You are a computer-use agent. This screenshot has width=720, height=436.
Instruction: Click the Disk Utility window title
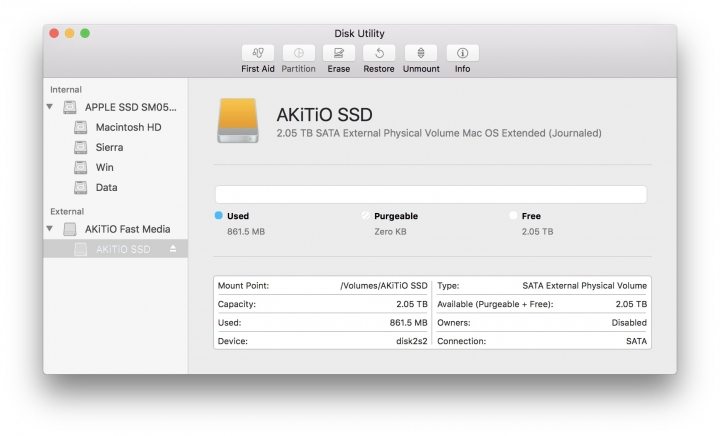[359, 34]
